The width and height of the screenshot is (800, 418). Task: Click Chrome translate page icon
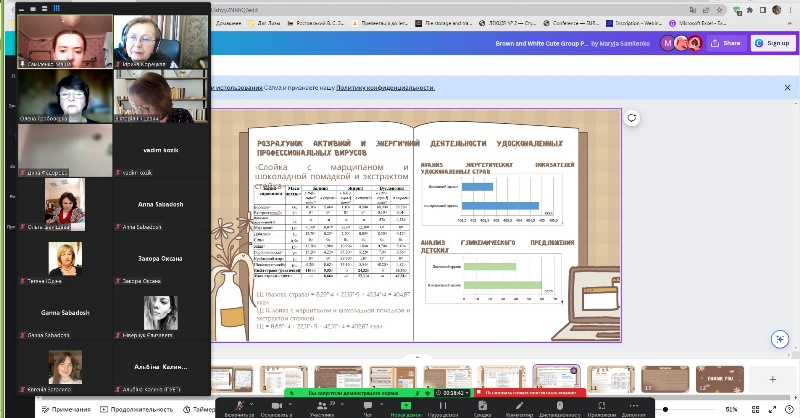693,10
